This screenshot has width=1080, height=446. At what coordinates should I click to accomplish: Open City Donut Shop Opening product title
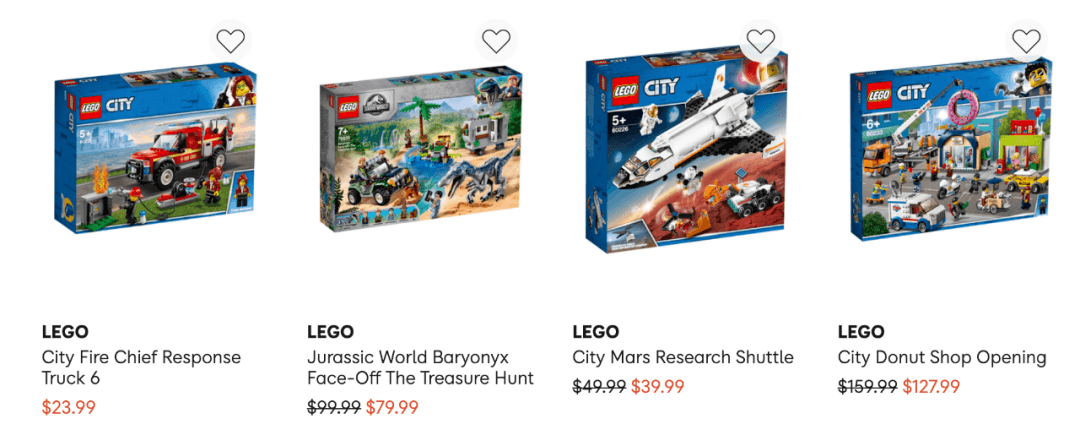(942, 358)
